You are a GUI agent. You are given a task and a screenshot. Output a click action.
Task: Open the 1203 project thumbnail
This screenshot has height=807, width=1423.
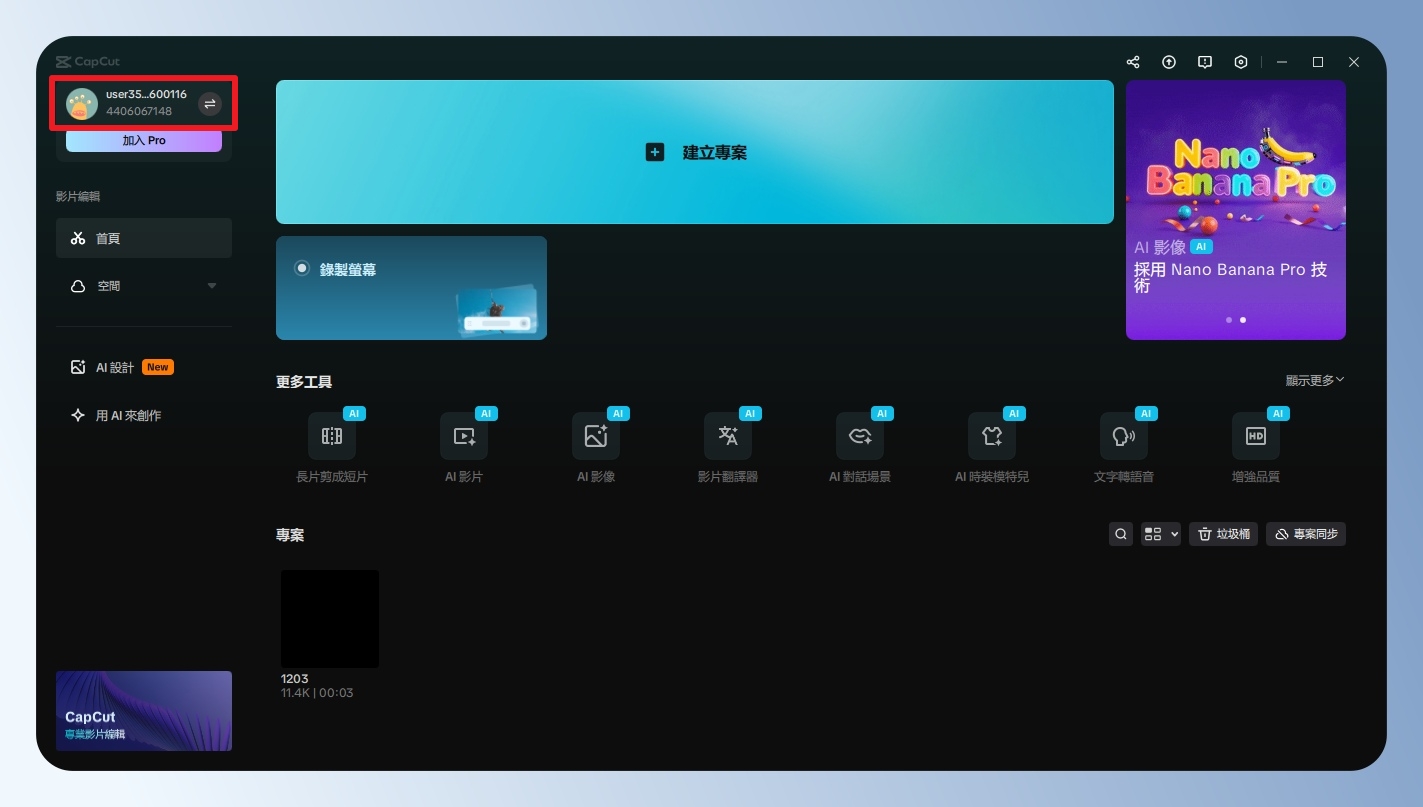coord(330,619)
